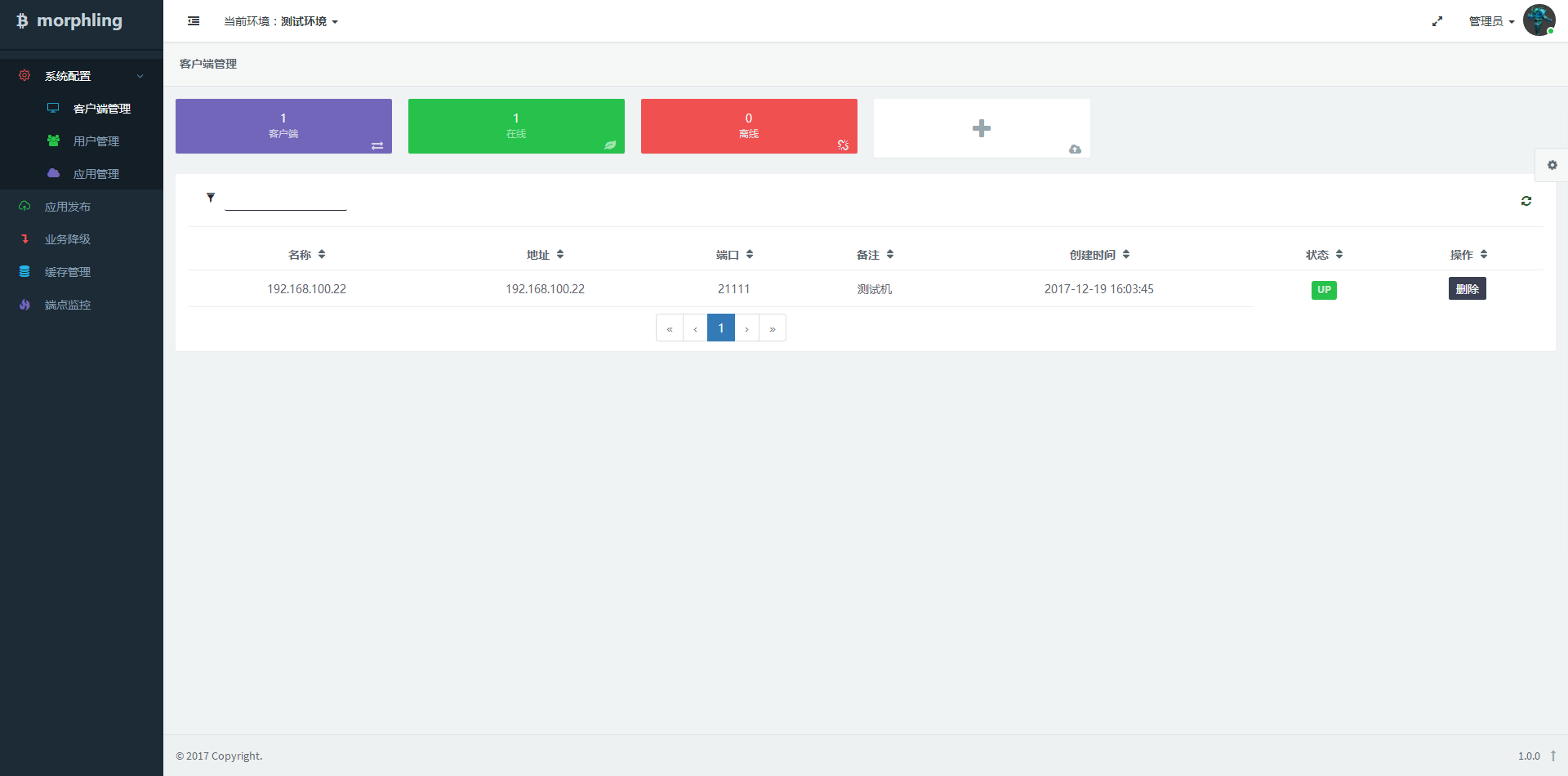This screenshot has width=1568, height=776.
Task: Toggle fullscreen with the expand arrows icon
Action: click(x=1437, y=21)
